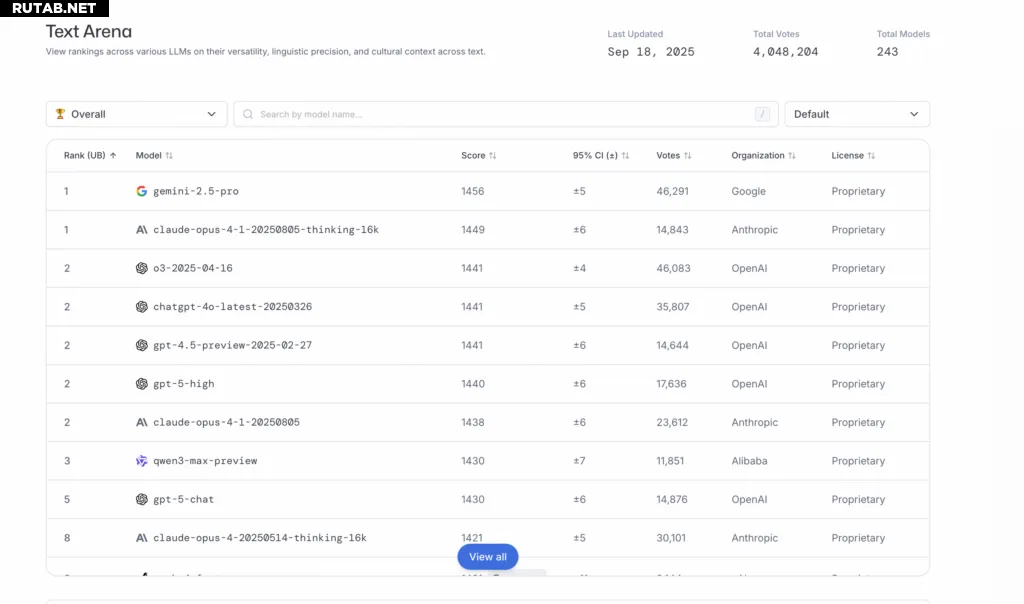Image resolution: width=1024 pixels, height=604 pixels.
Task: Click the votes value 23,612
Action: coord(672,422)
